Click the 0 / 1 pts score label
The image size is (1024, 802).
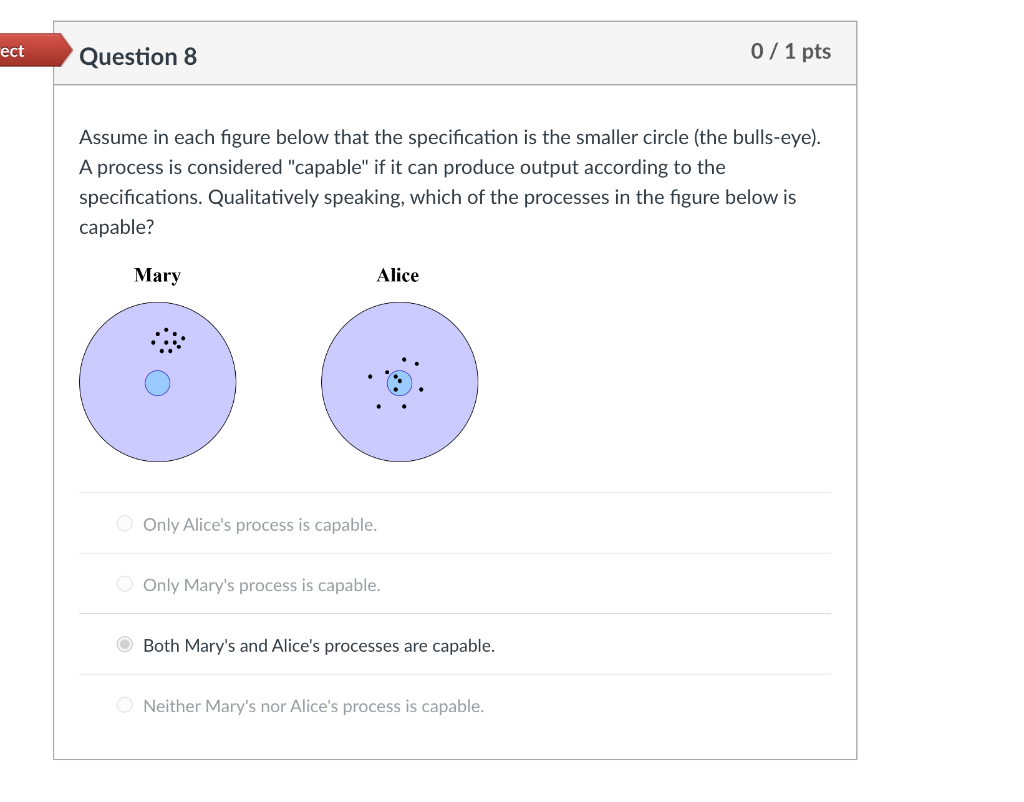(790, 51)
